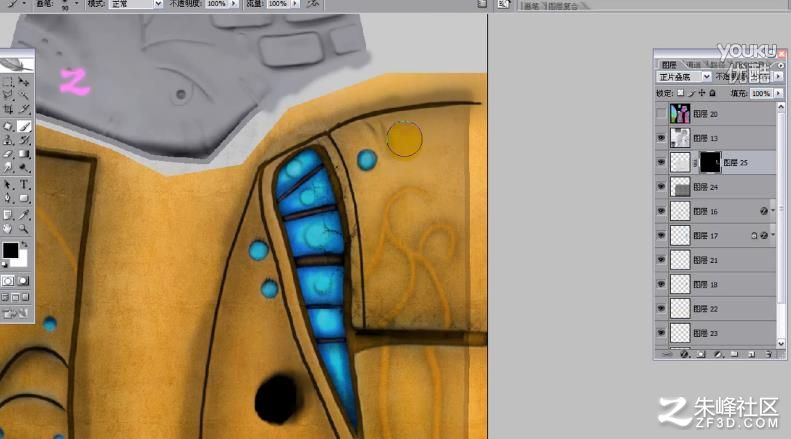Hide layer 22 with eye icon
Image resolution: width=791 pixels, height=439 pixels.
(x=661, y=308)
